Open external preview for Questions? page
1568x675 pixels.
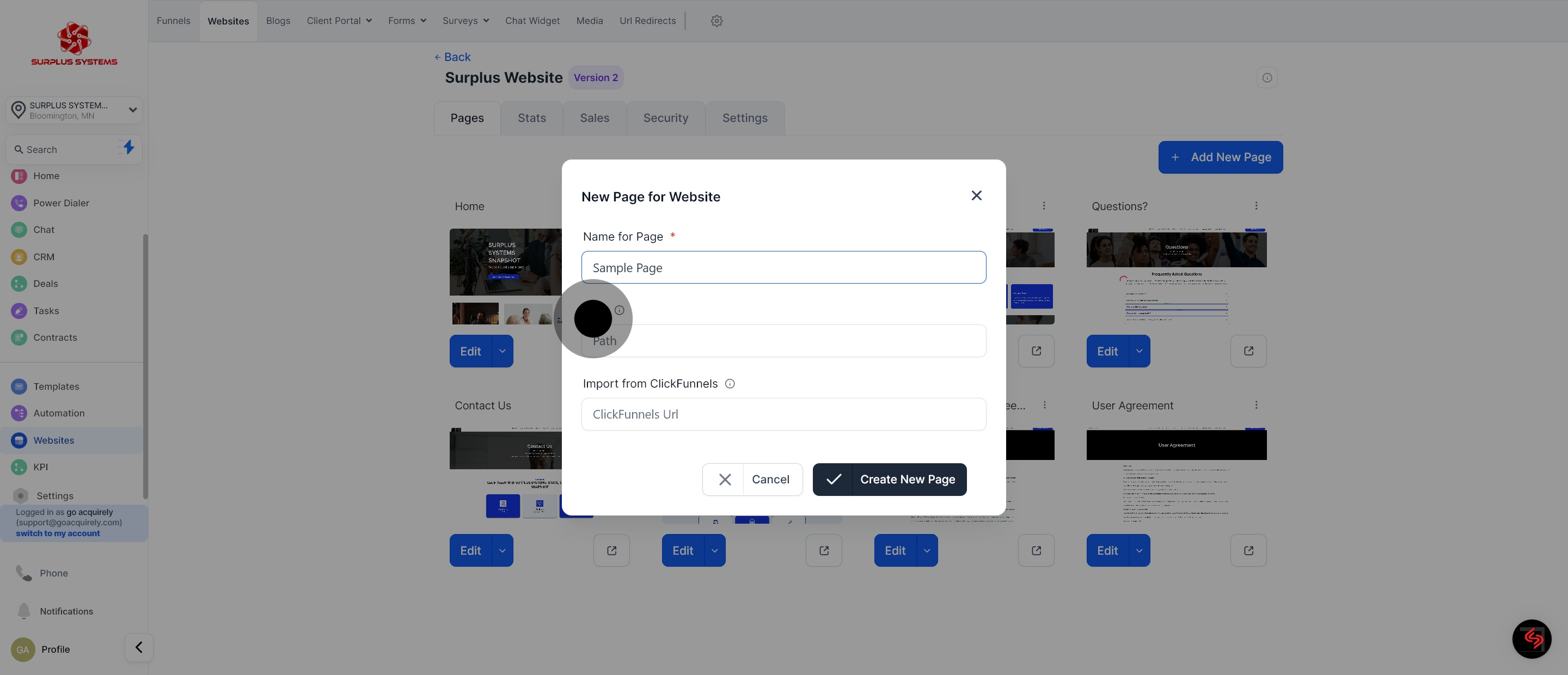(x=1248, y=351)
